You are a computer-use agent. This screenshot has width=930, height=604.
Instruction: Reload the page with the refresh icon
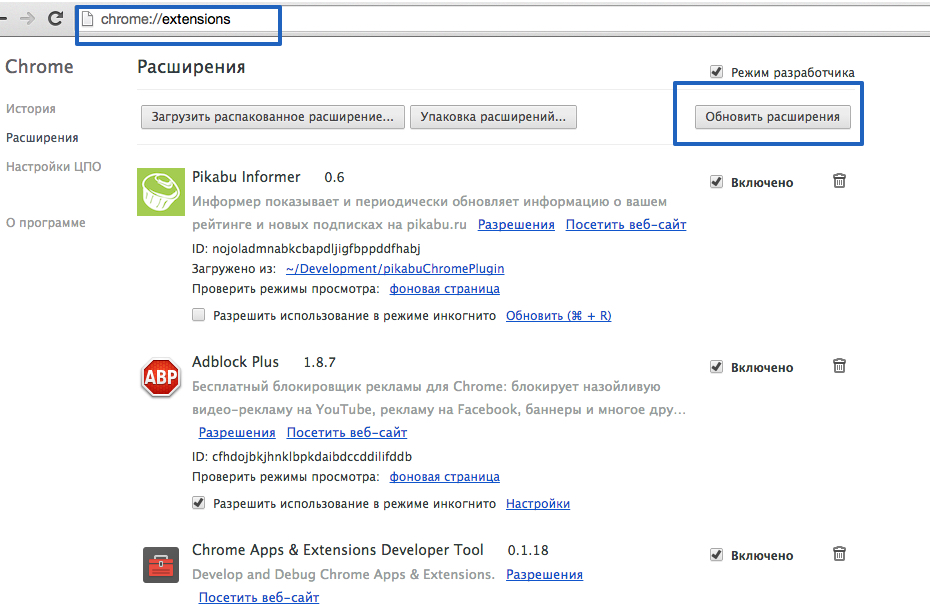click(x=55, y=18)
